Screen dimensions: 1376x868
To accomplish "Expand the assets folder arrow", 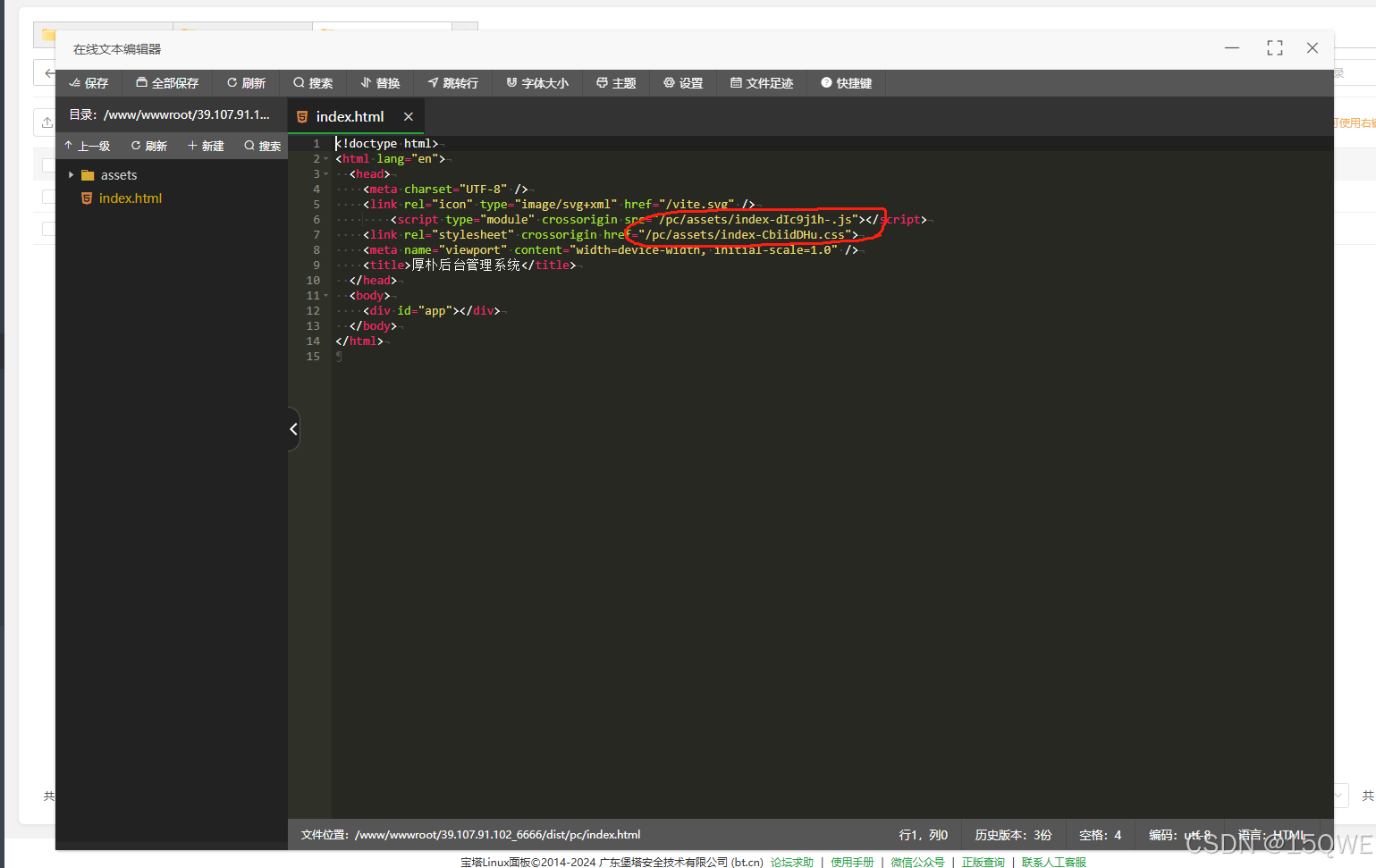I will tap(71, 175).
